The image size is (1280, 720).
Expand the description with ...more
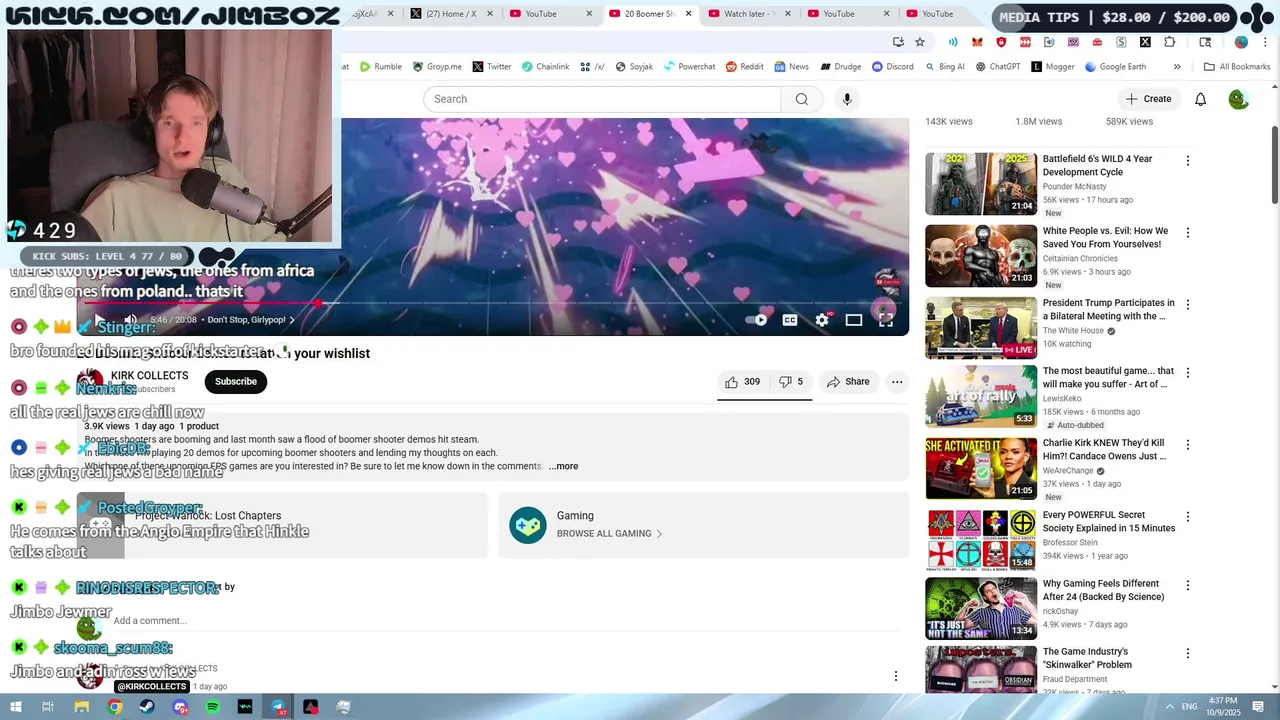coord(563,466)
